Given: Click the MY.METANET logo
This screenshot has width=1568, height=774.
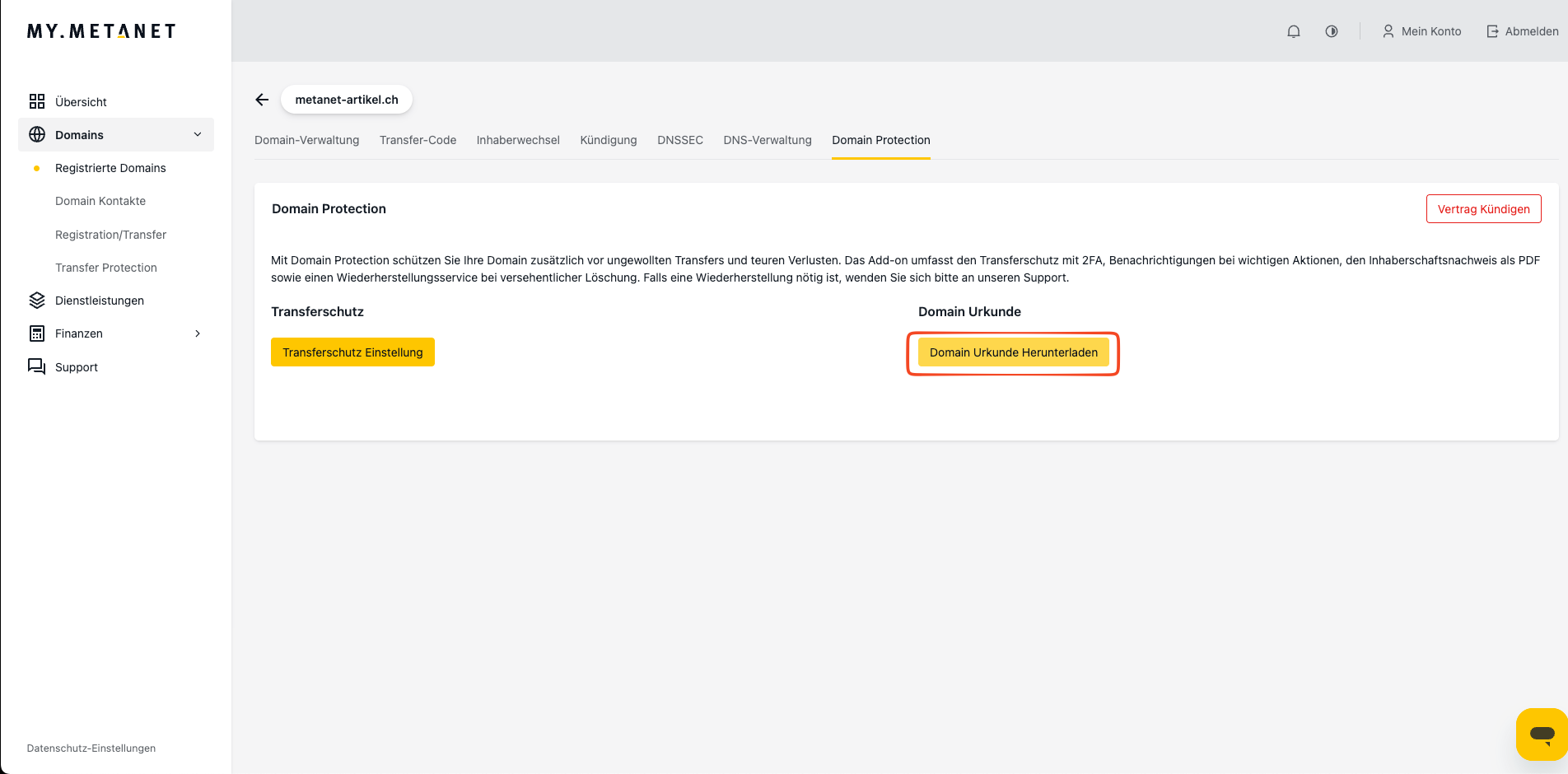Looking at the screenshot, I should [x=101, y=31].
